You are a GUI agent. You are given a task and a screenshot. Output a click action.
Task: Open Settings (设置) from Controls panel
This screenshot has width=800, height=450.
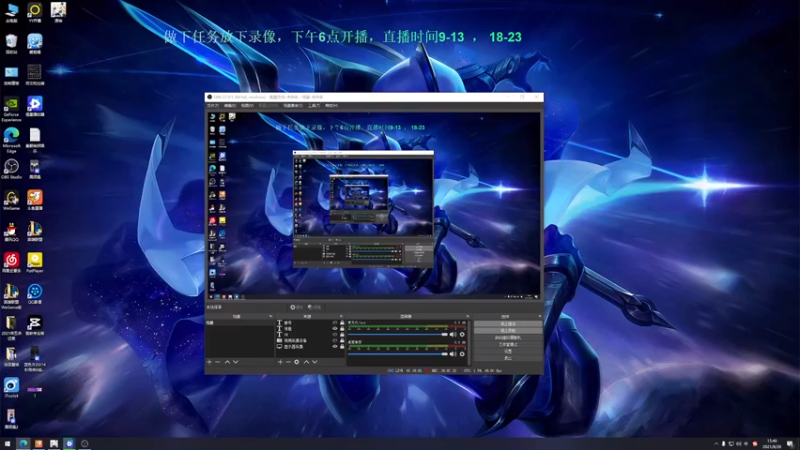tap(508, 351)
